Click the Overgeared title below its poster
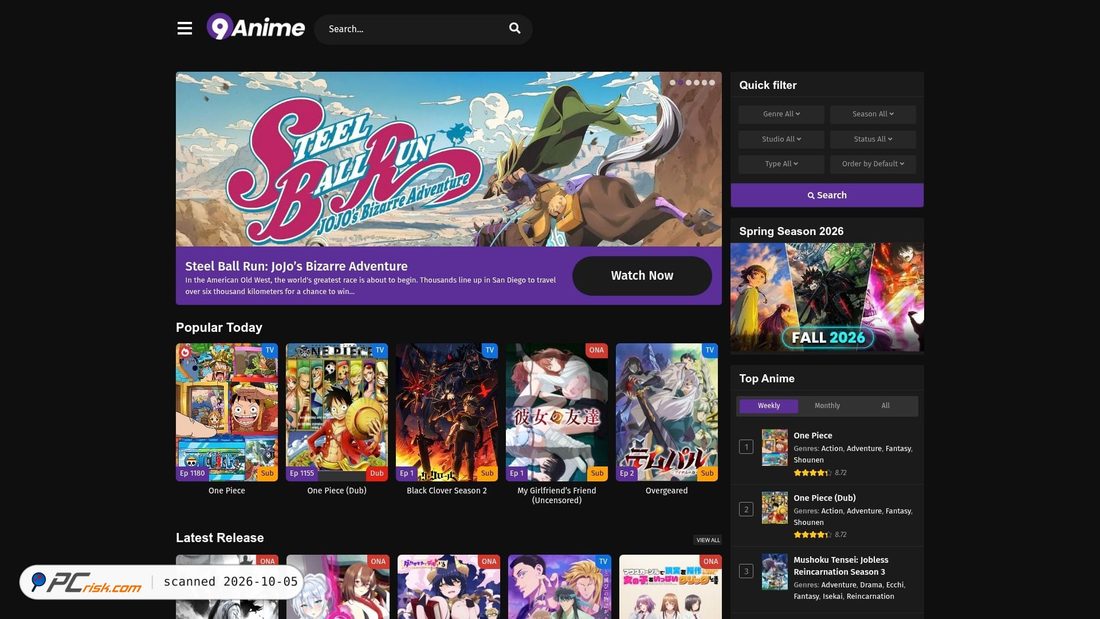 click(x=666, y=491)
